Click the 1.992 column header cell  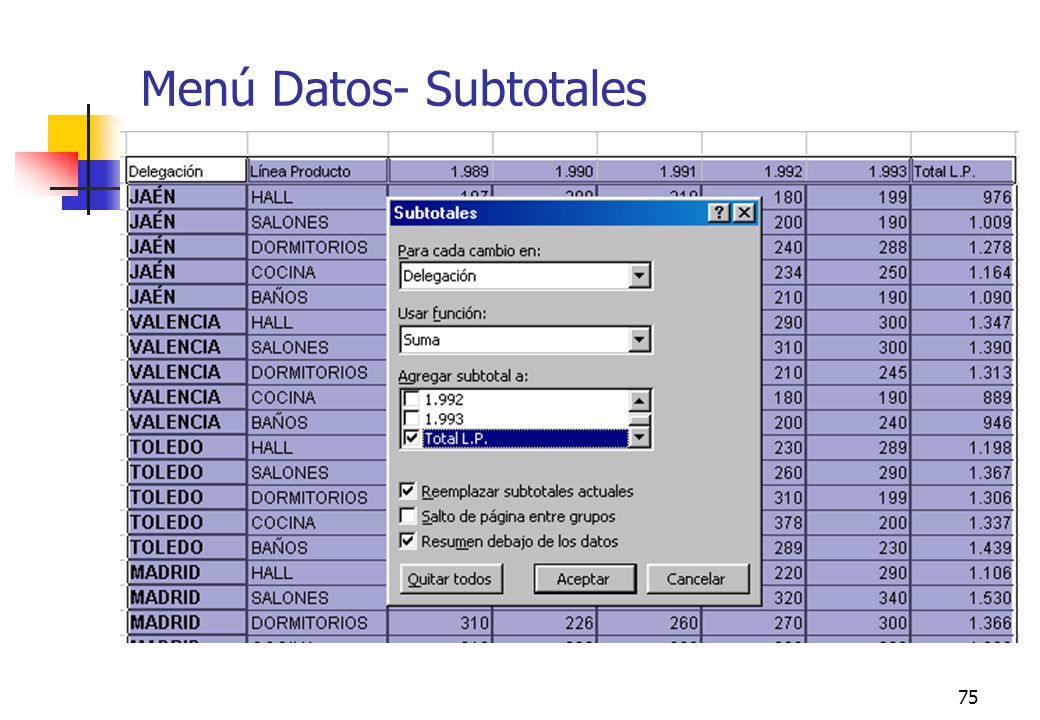click(754, 171)
